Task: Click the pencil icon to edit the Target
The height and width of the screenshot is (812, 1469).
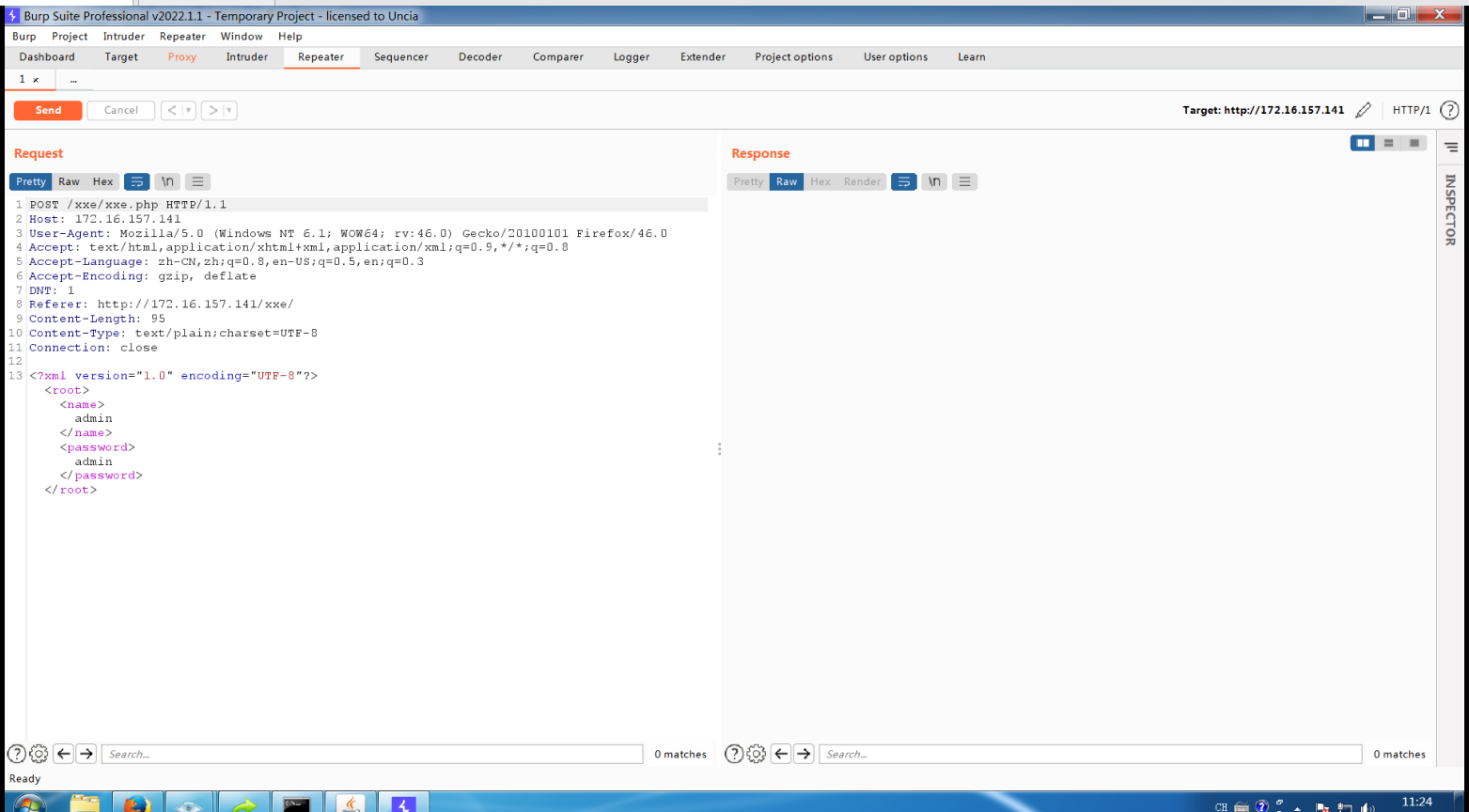Action: tap(1365, 110)
